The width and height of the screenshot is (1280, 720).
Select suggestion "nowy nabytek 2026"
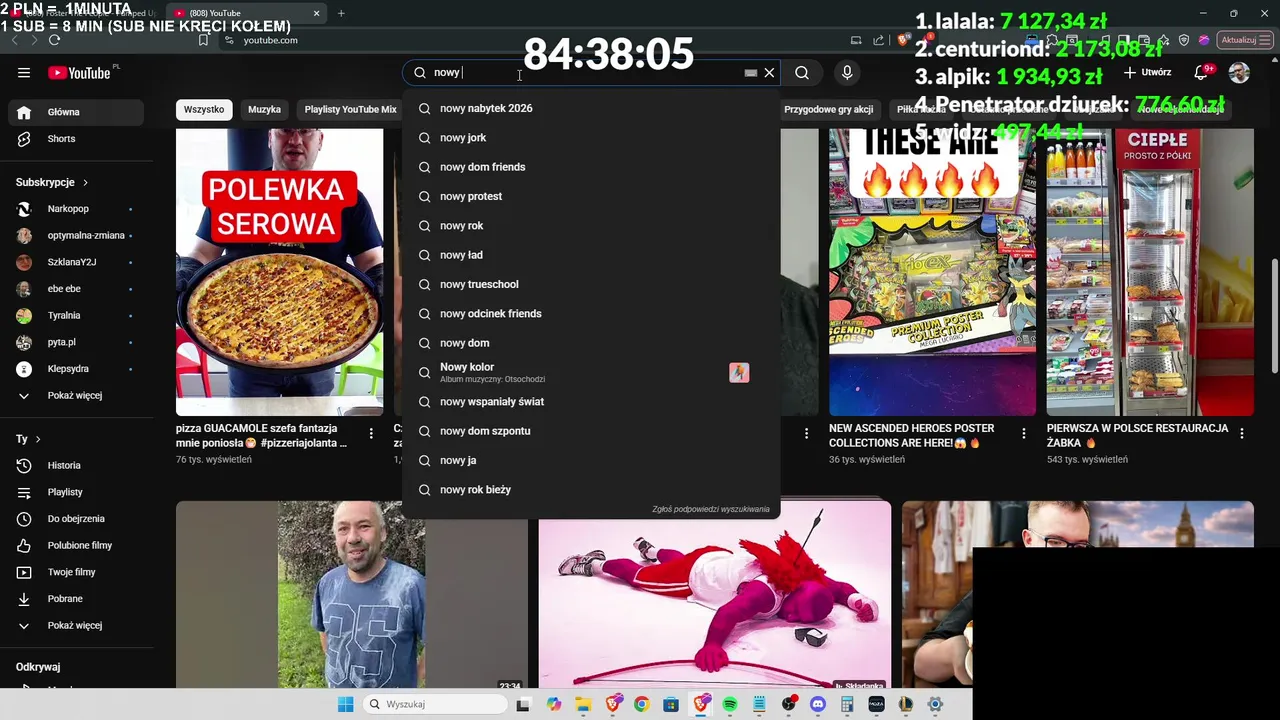point(591,108)
